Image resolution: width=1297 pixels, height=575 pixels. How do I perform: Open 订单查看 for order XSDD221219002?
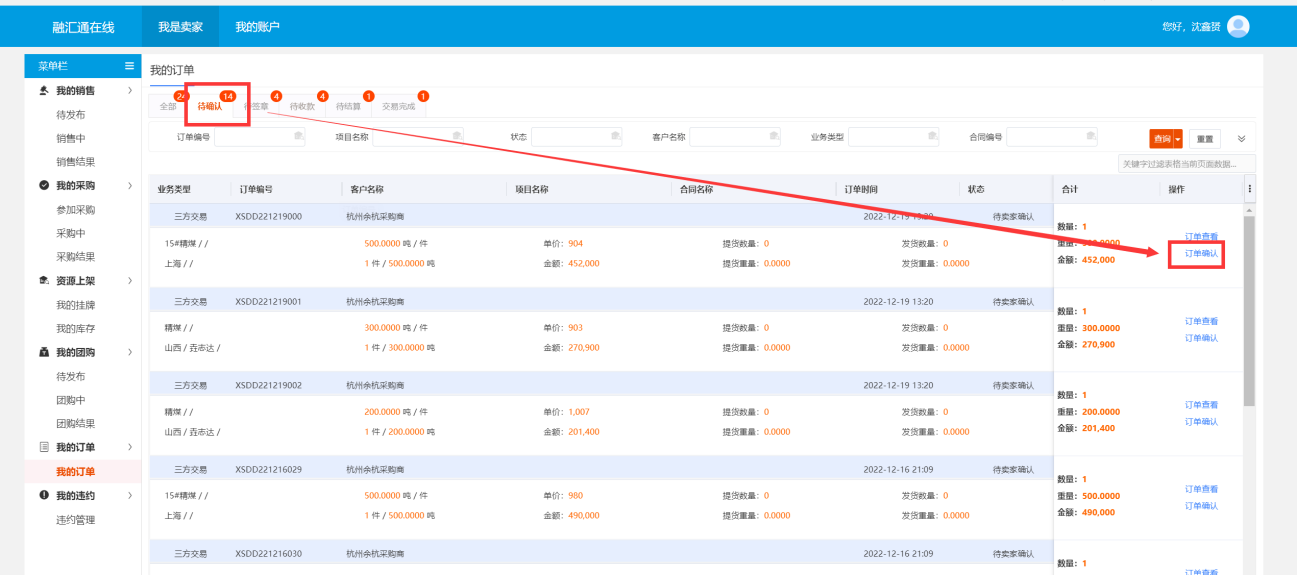pos(1201,405)
